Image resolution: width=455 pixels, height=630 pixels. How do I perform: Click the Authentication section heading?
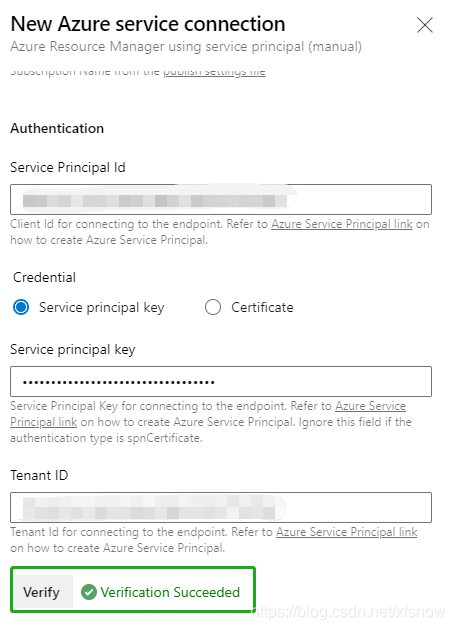click(57, 128)
